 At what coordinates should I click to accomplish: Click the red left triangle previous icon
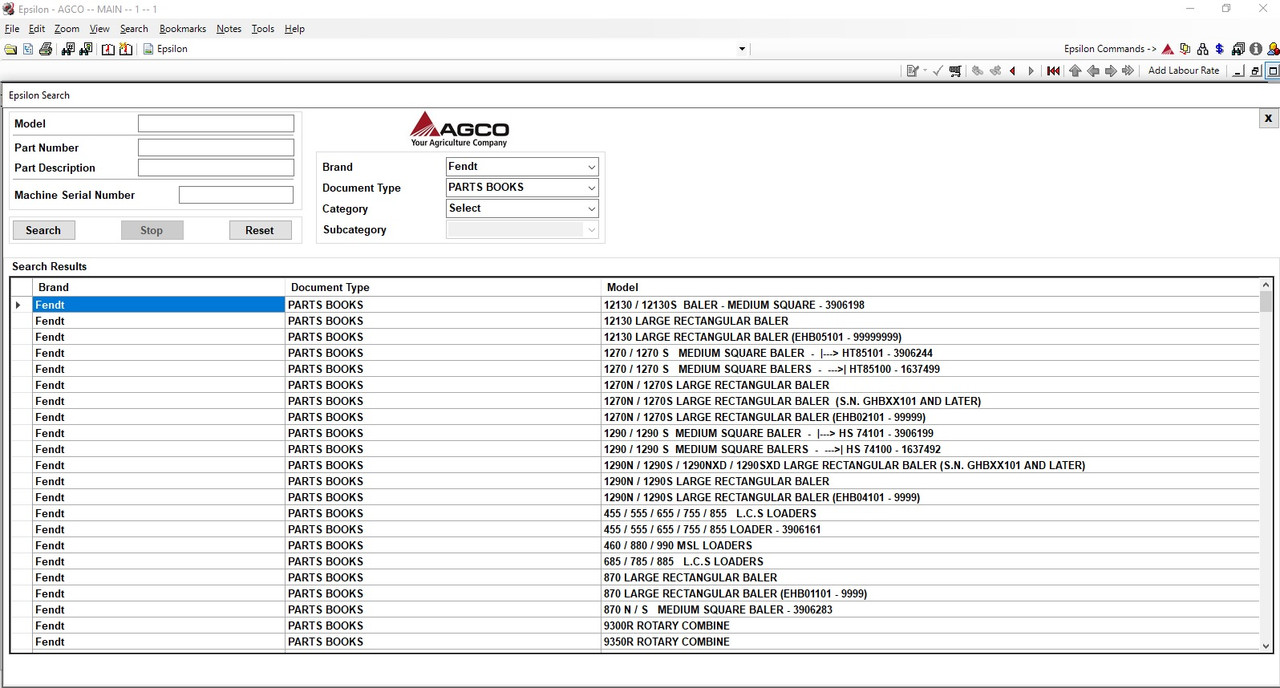click(x=1012, y=71)
